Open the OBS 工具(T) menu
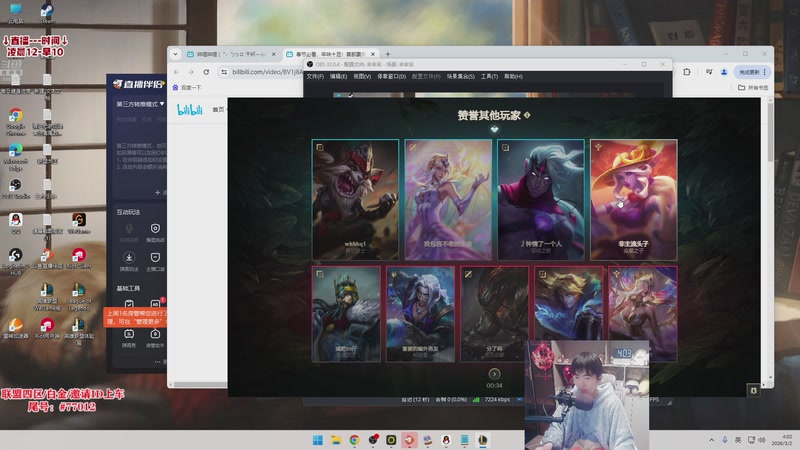The height and width of the screenshot is (450, 800). pos(489,77)
